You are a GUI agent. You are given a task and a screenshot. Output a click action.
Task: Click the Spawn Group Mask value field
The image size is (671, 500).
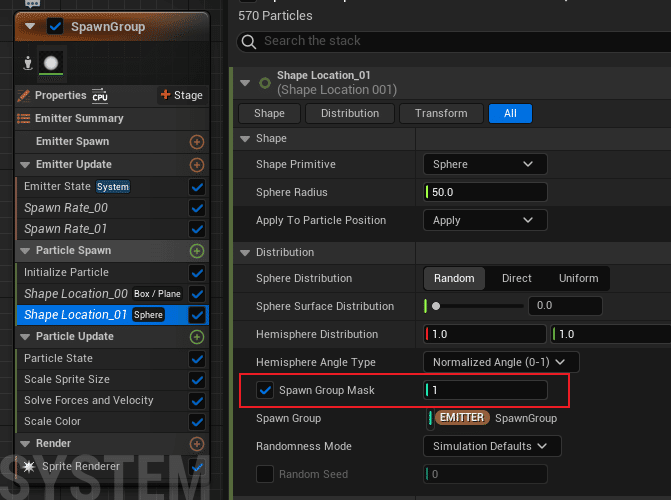pos(485,390)
